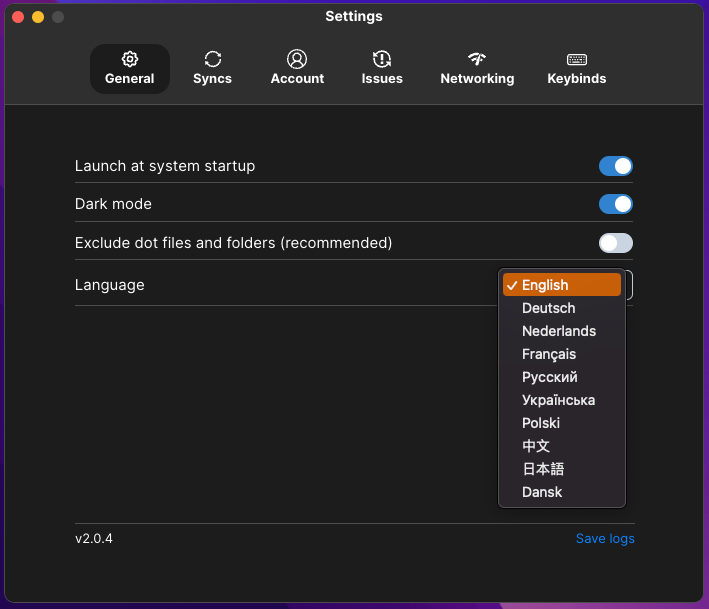Viewport: 709px width, 609px height.
Task: Turn off the Dark mode switch
Action: point(615,204)
